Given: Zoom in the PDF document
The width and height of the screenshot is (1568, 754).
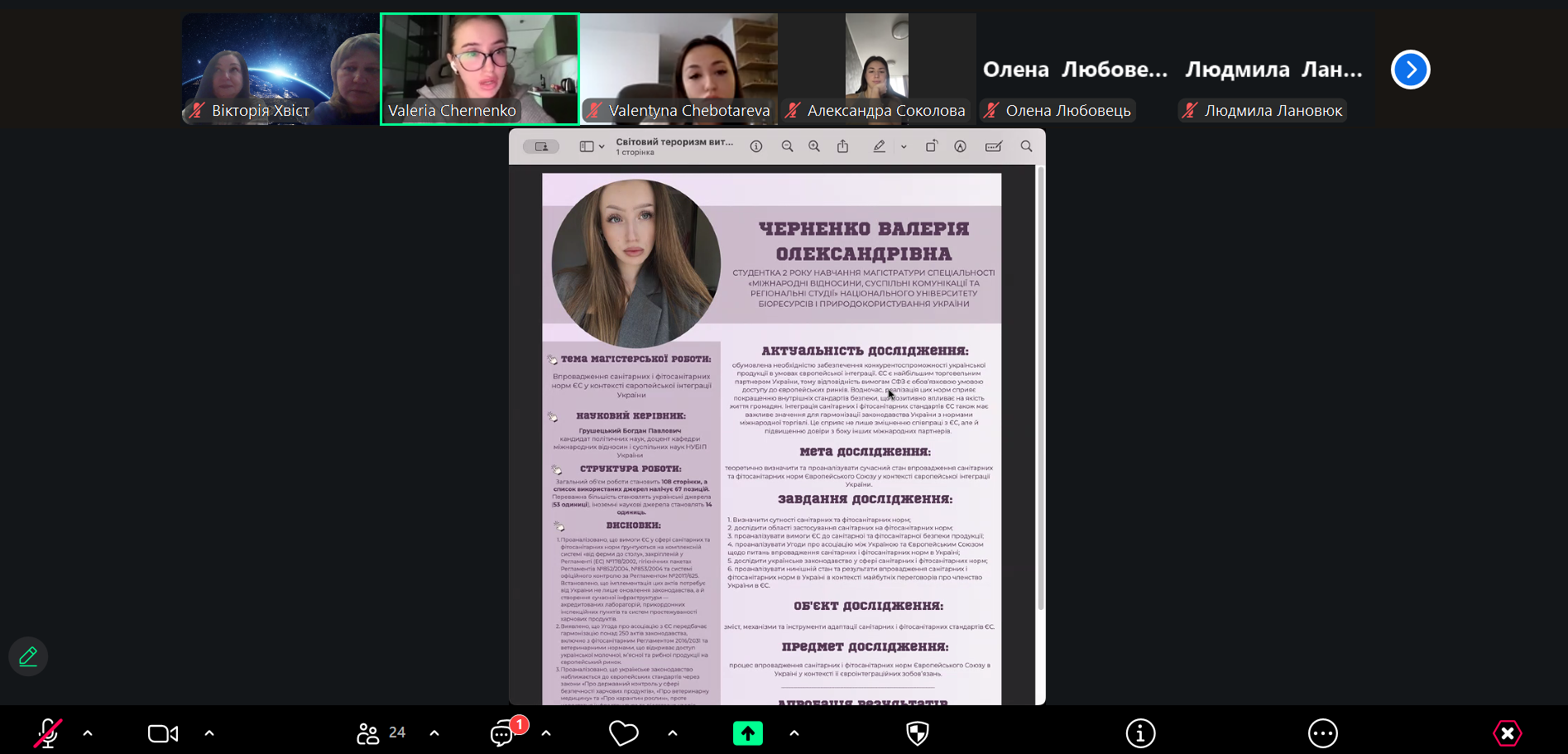Looking at the screenshot, I should 814,146.
